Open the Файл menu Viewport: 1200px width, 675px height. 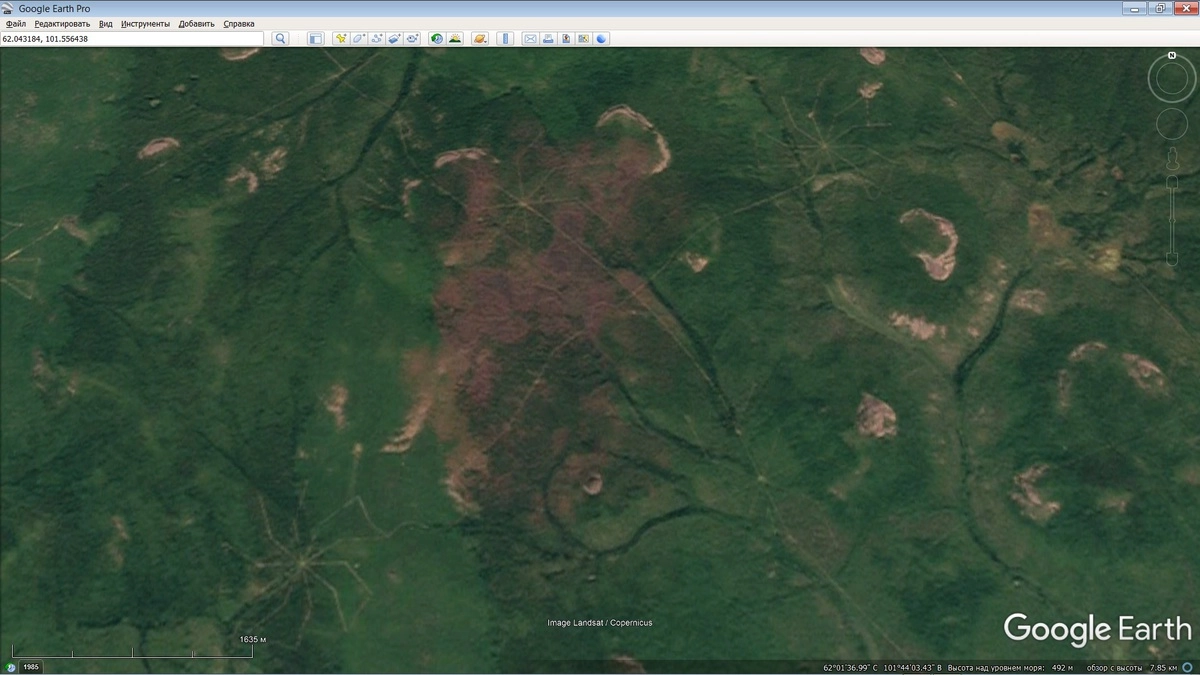tap(15, 23)
